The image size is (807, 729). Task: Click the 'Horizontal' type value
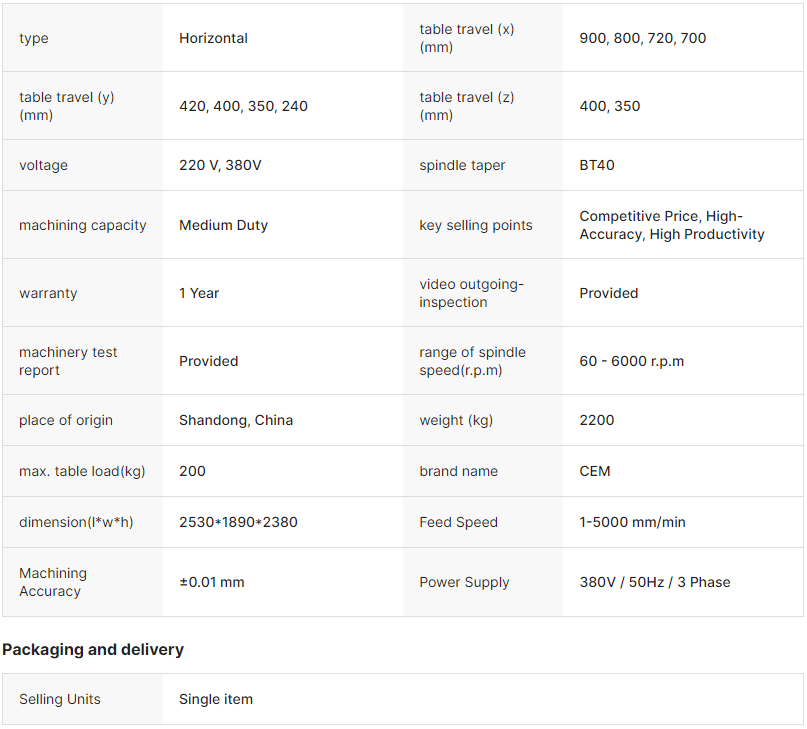click(x=213, y=38)
